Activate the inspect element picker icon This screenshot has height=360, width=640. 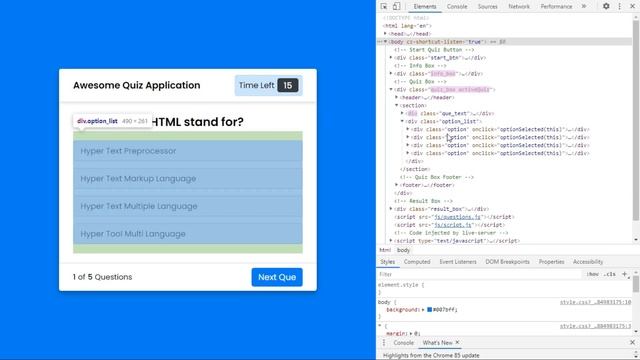(384, 7)
